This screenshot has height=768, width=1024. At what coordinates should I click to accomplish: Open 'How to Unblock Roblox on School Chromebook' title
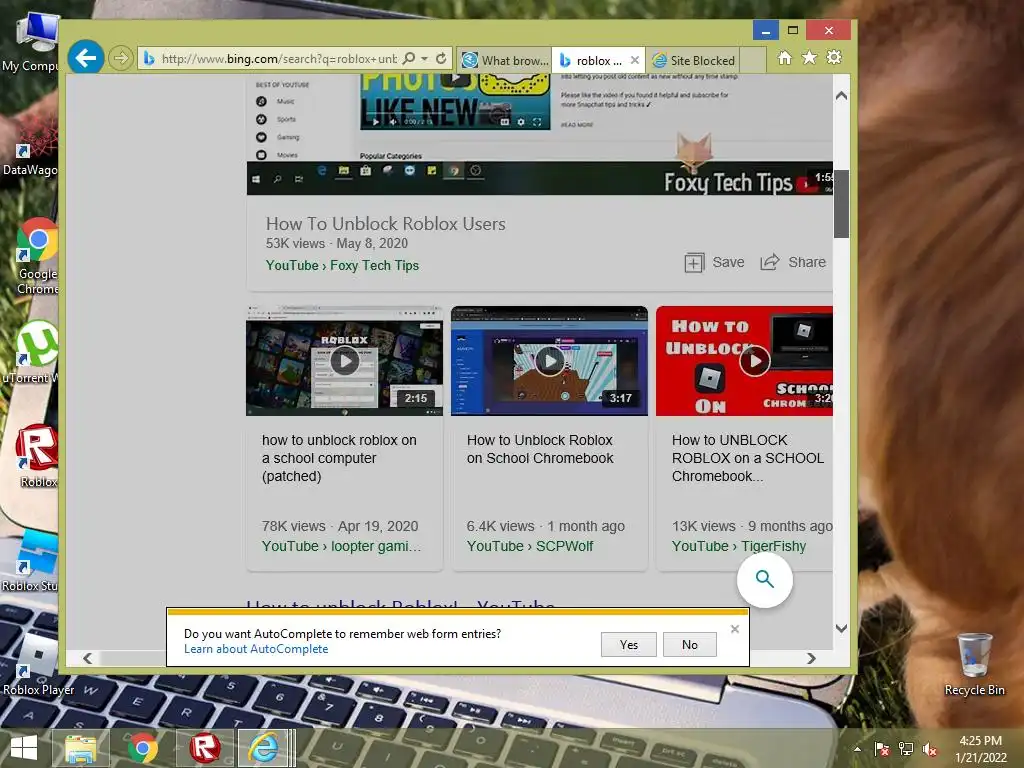(540, 449)
